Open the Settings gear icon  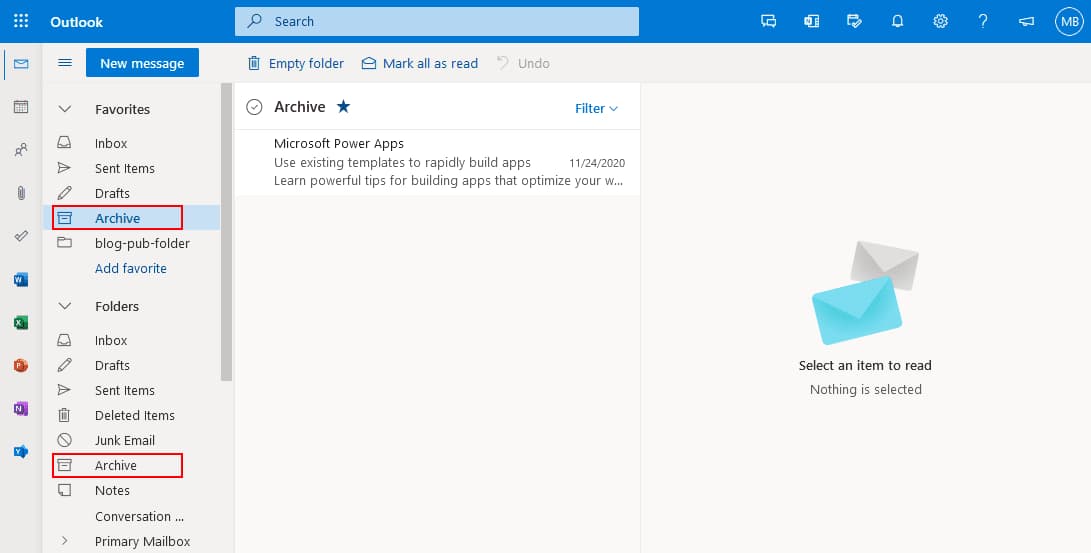(940, 21)
